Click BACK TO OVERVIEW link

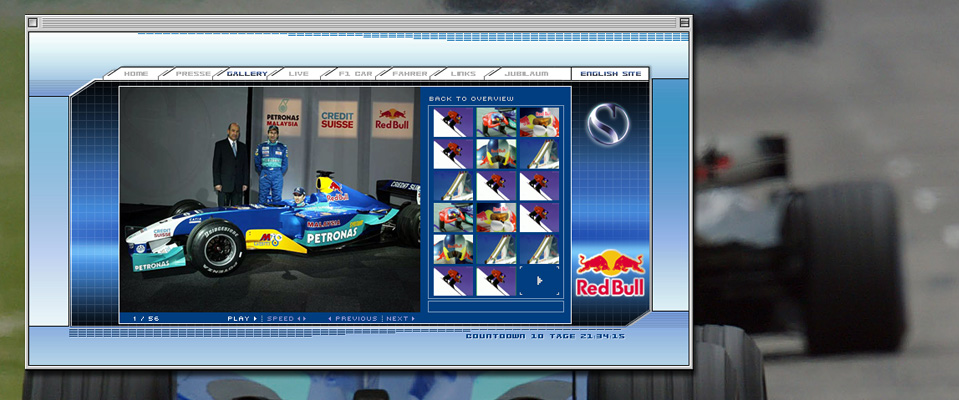pos(471,99)
